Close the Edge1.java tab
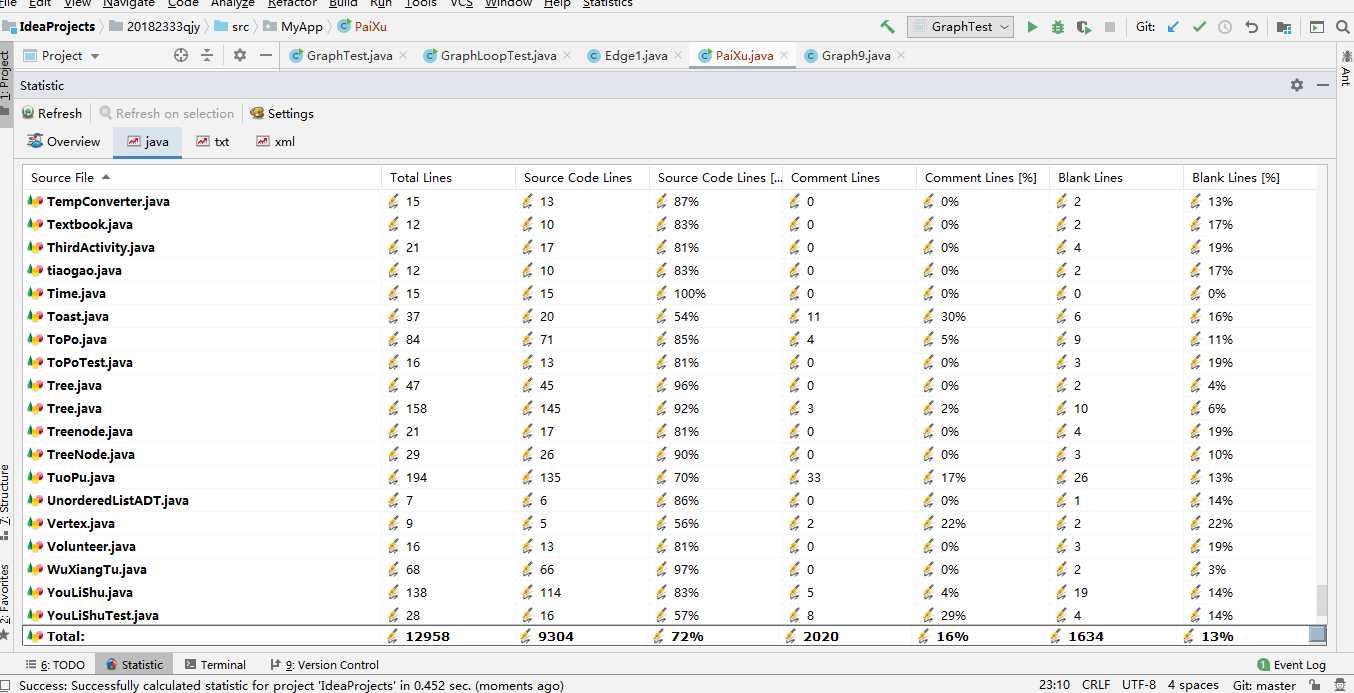This screenshot has height=693, width=1354. tap(678, 55)
